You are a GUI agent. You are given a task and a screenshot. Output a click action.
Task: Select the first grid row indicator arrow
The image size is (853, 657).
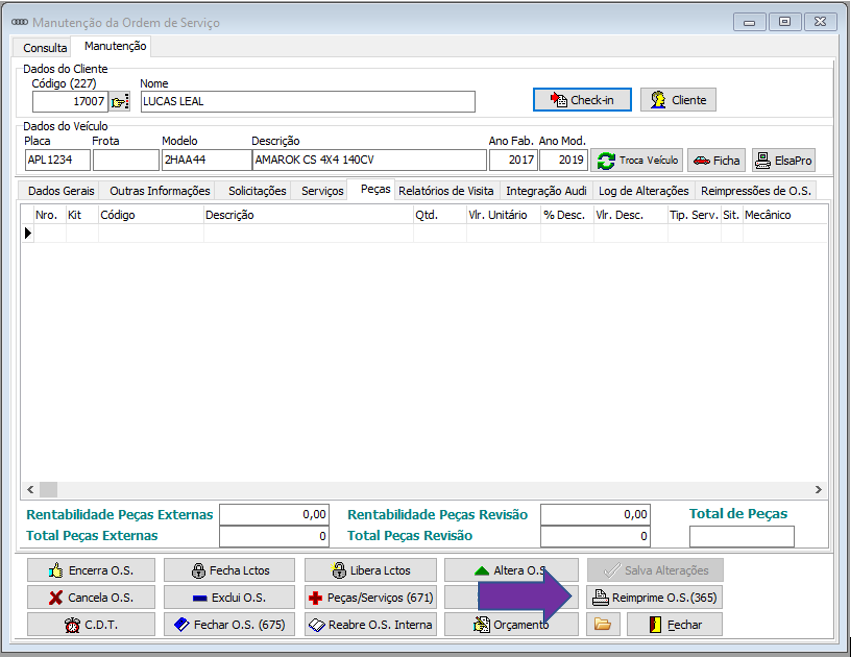point(28,233)
